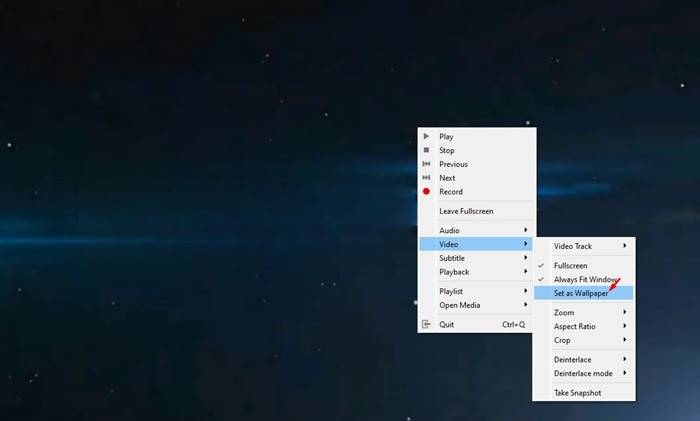Open the Deinterlace submenu
This screenshot has height=421, width=700.
coord(584,359)
